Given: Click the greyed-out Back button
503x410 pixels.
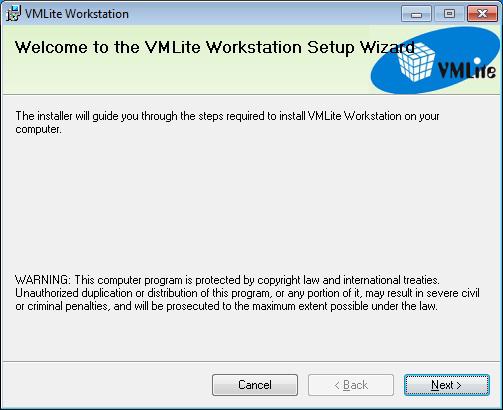Looking at the screenshot, I should pos(351,385).
